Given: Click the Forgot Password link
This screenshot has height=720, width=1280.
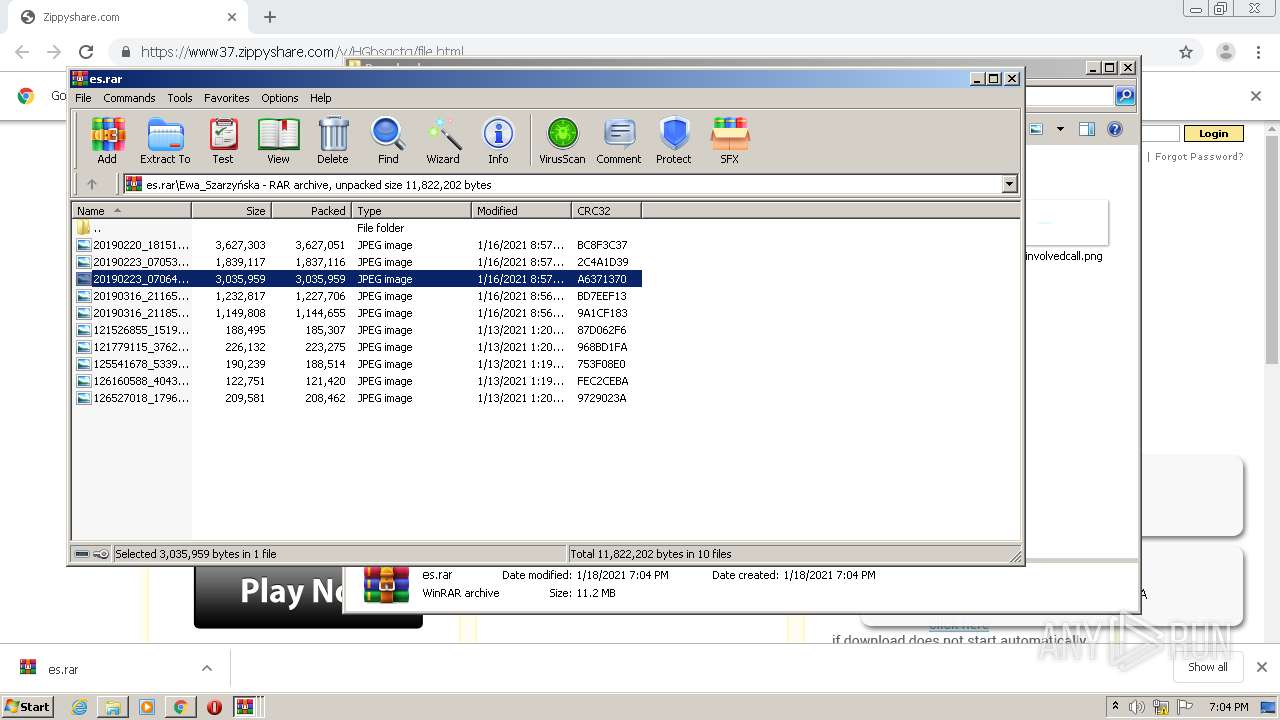Looking at the screenshot, I should [x=1199, y=156].
